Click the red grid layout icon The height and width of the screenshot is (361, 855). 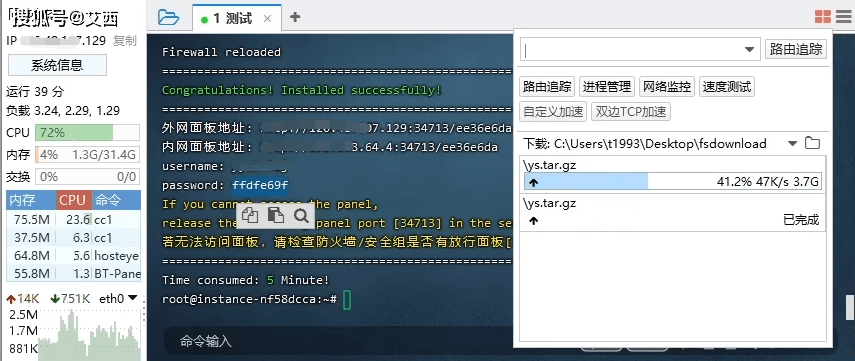click(822, 17)
